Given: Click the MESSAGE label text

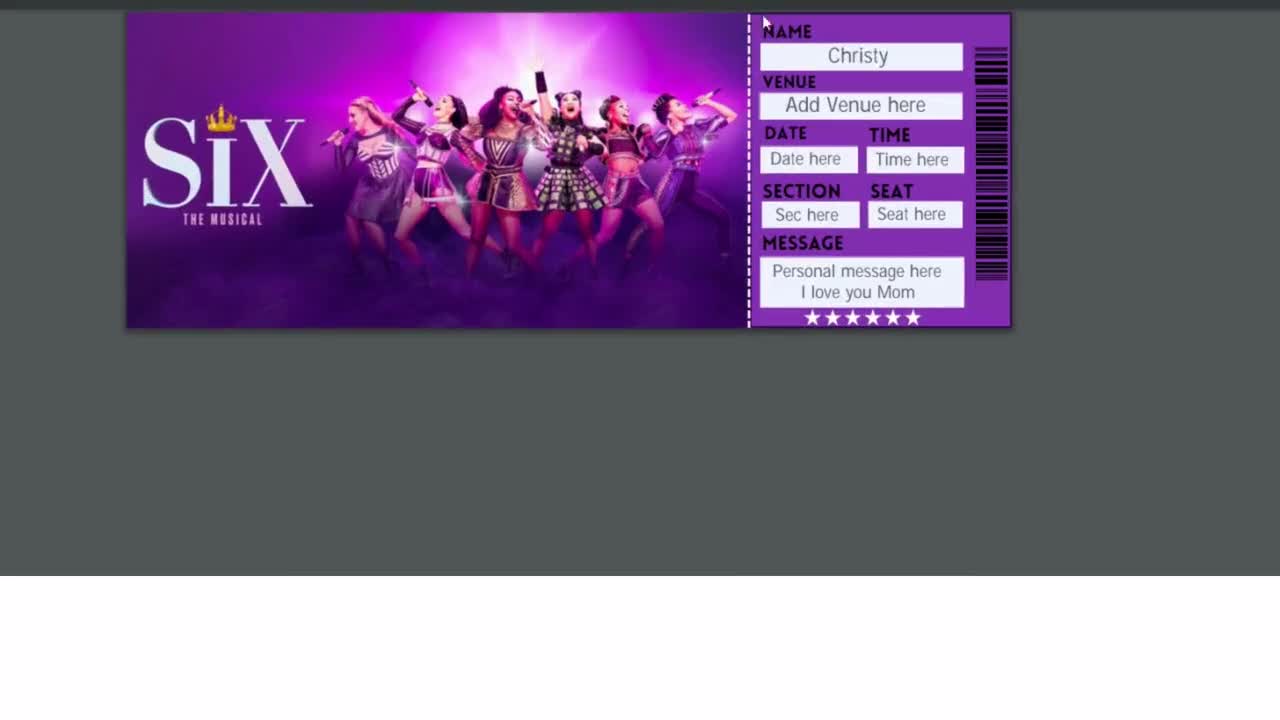Looking at the screenshot, I should (x=802, y=243).
